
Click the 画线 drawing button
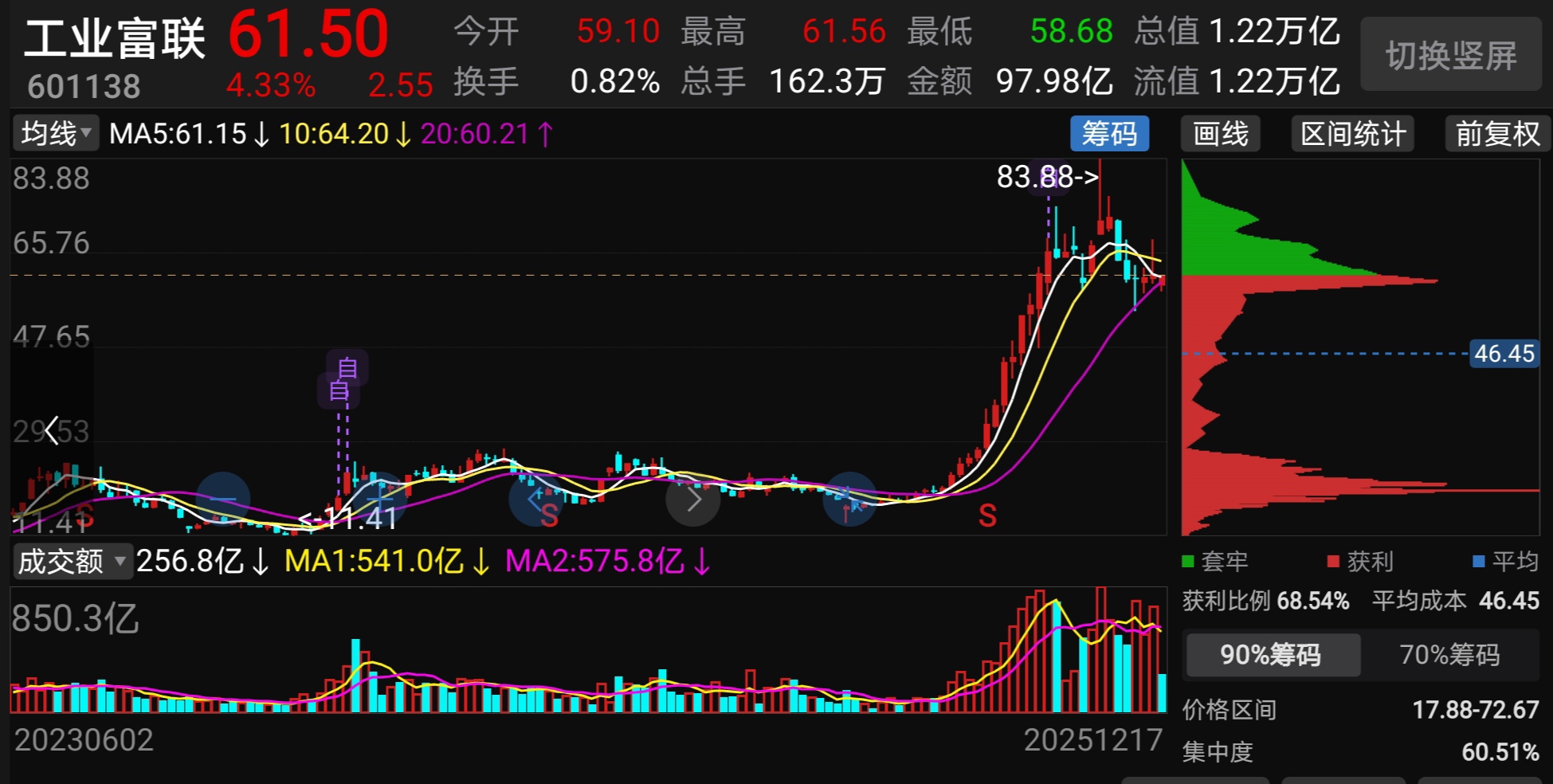(x=1220, y=133)
